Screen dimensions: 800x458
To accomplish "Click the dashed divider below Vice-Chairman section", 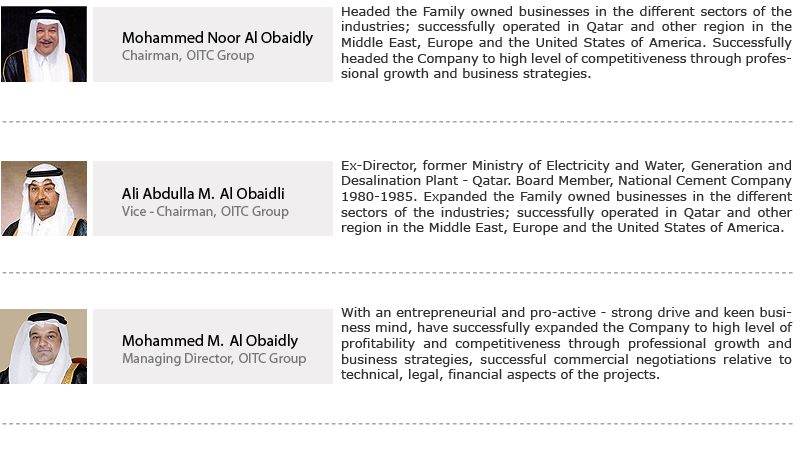I will click(397, 273).
